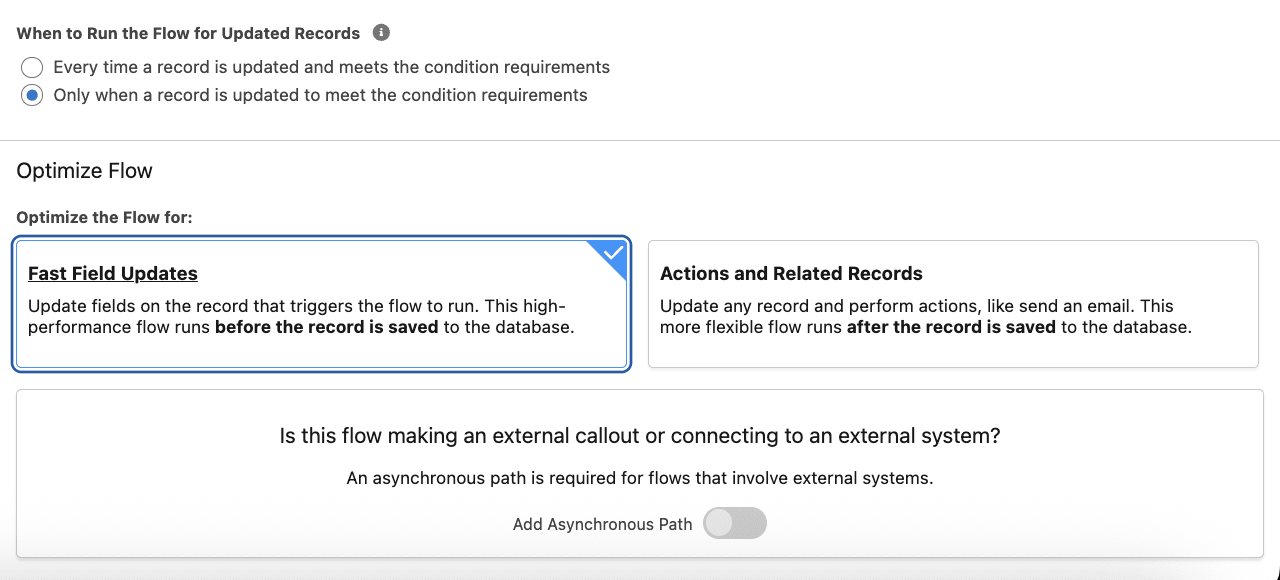Click the bold 'before the record is saved' text
This screenshot has width=1280, height=580.
click(x=327, y=328)
